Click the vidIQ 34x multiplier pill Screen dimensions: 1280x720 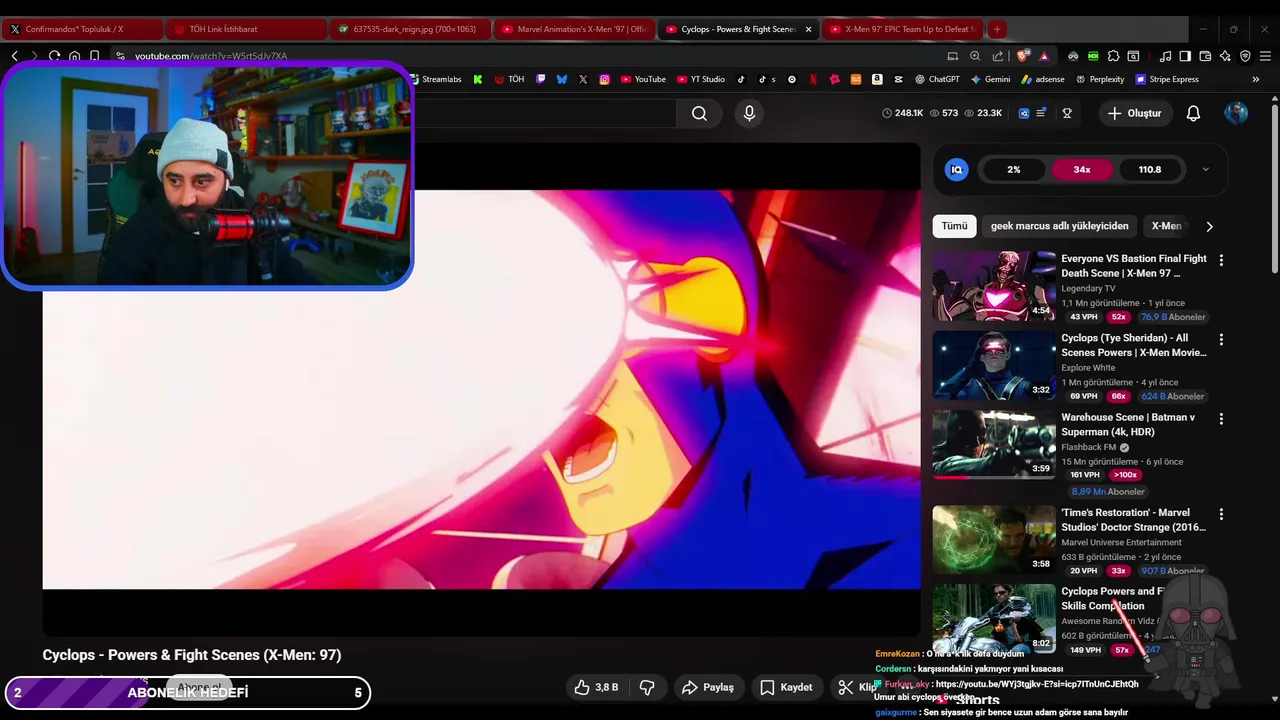coord(1082,169)
